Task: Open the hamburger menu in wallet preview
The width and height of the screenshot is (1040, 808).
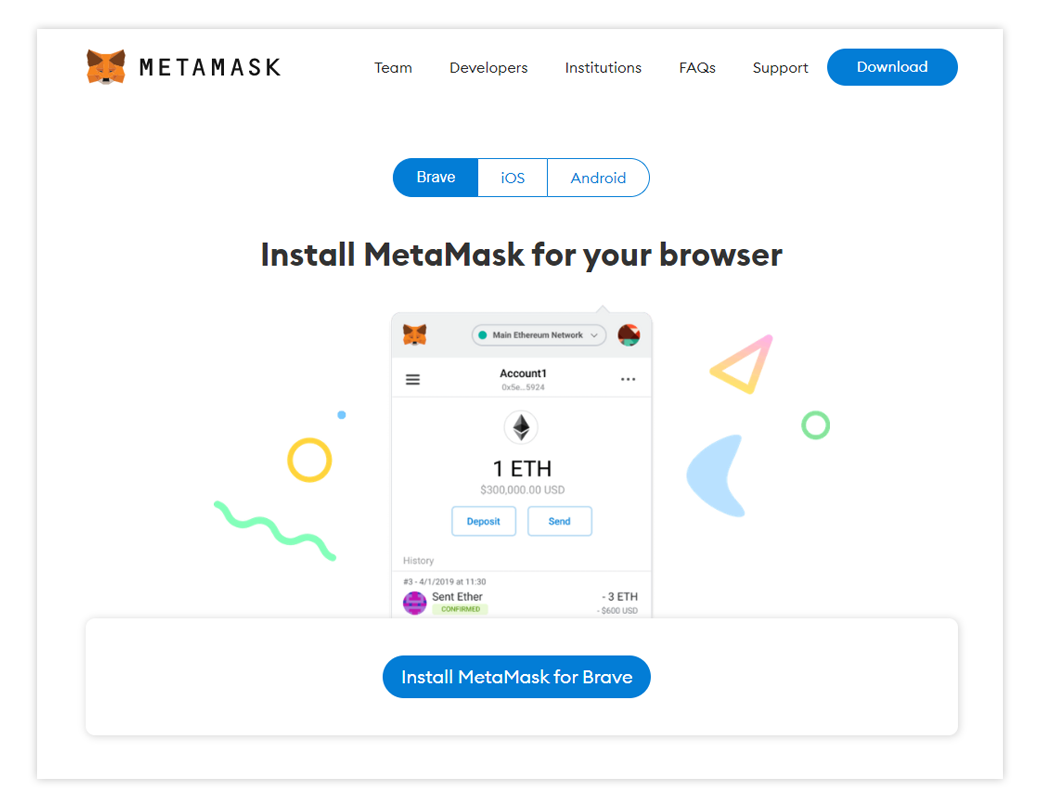Action: point(413,379)
